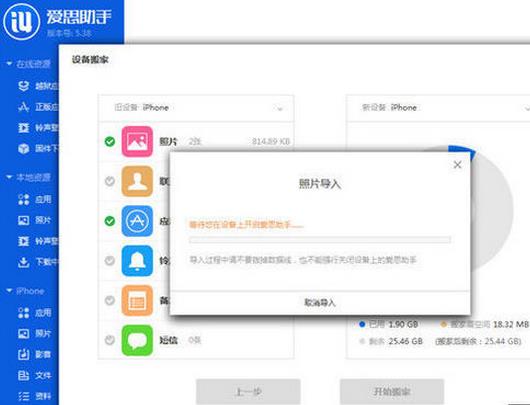Image resolution: width=530 pixels, height=405 pixels.
Task: Check the contacts row checkbox
Action: point(110,181)
